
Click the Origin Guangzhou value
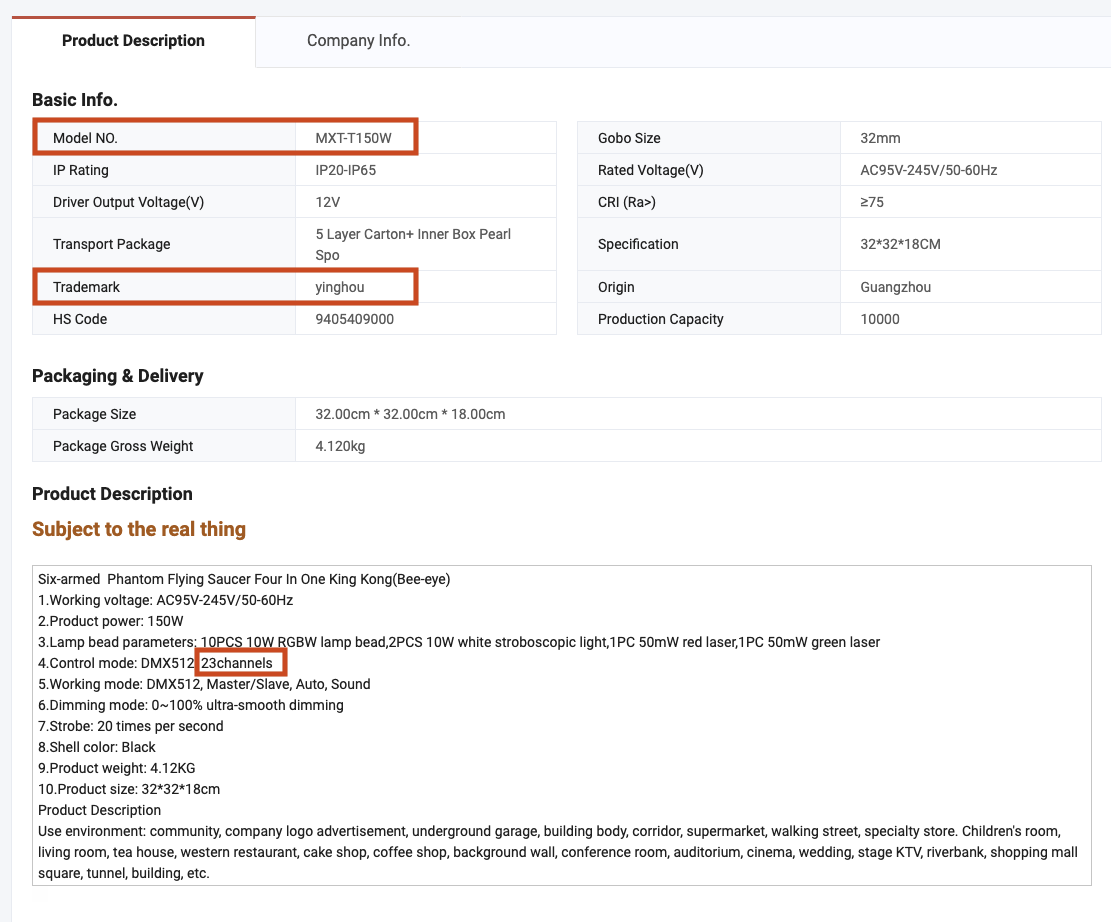tap(895, 287)
